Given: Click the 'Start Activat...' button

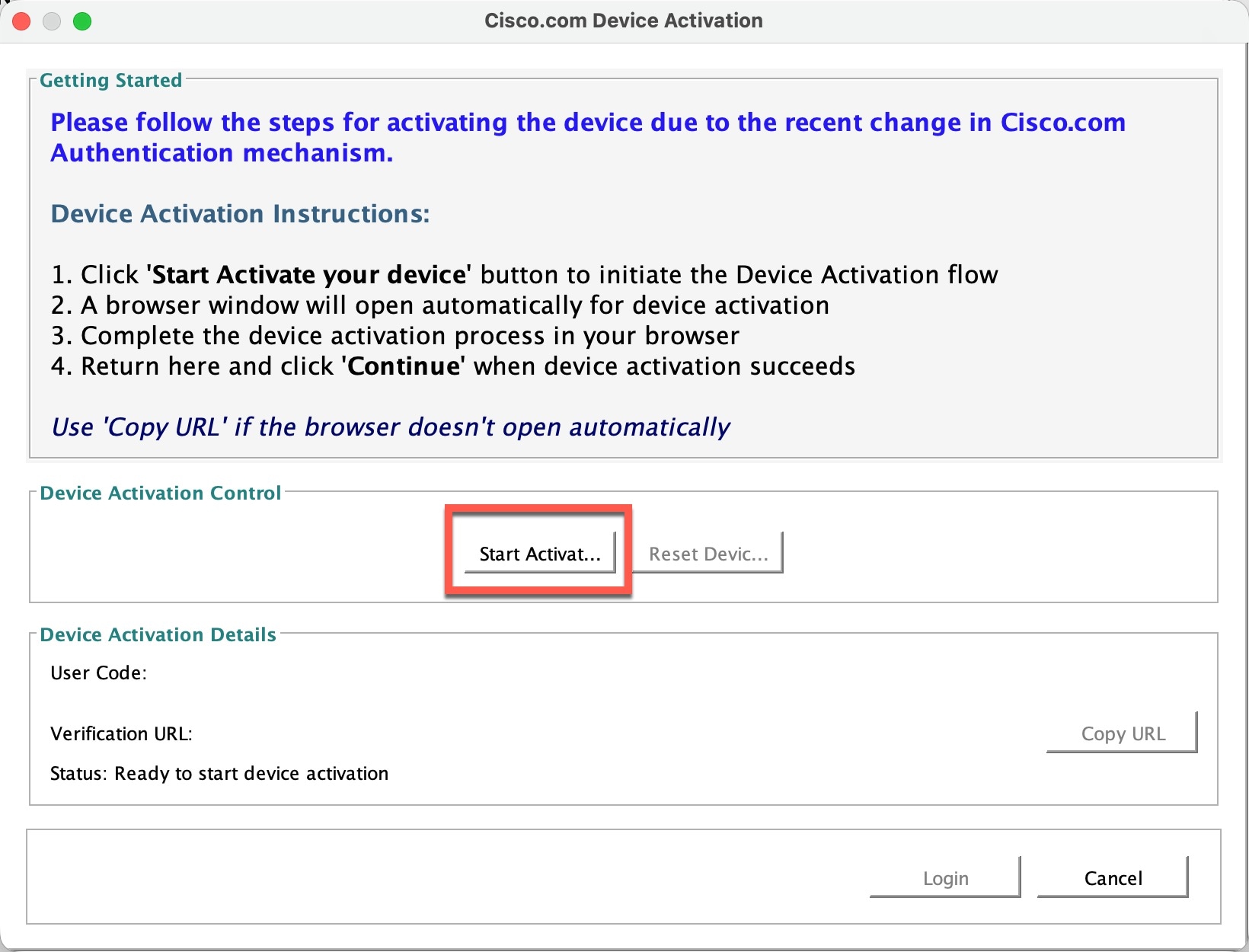Looking at the screenshot, I should (538, 554).
